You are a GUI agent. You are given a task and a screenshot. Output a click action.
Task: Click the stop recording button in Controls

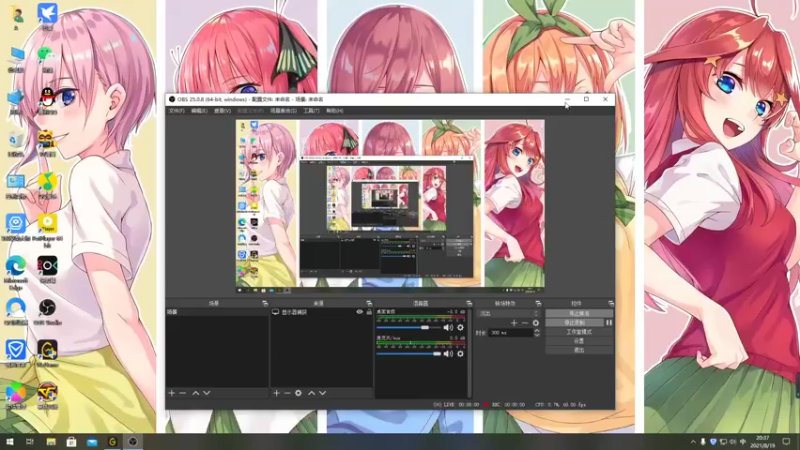pos(574,322)
